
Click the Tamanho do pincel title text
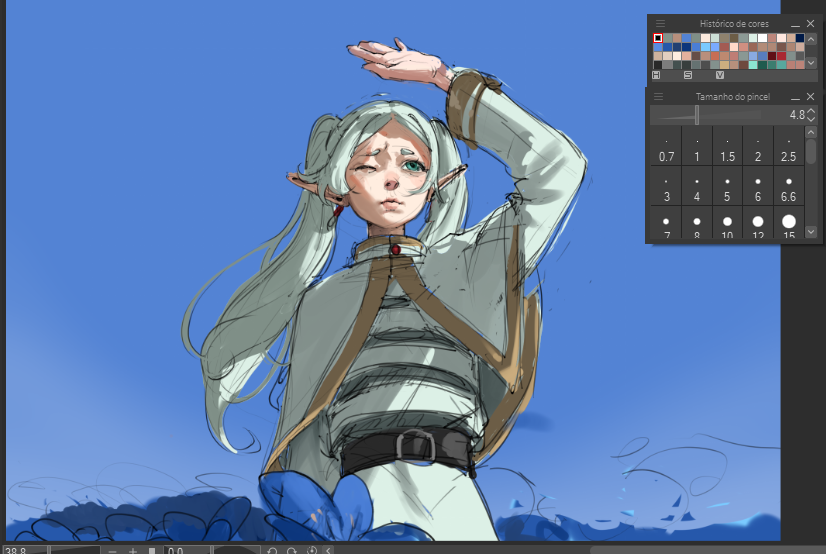[x=733, y=96]
